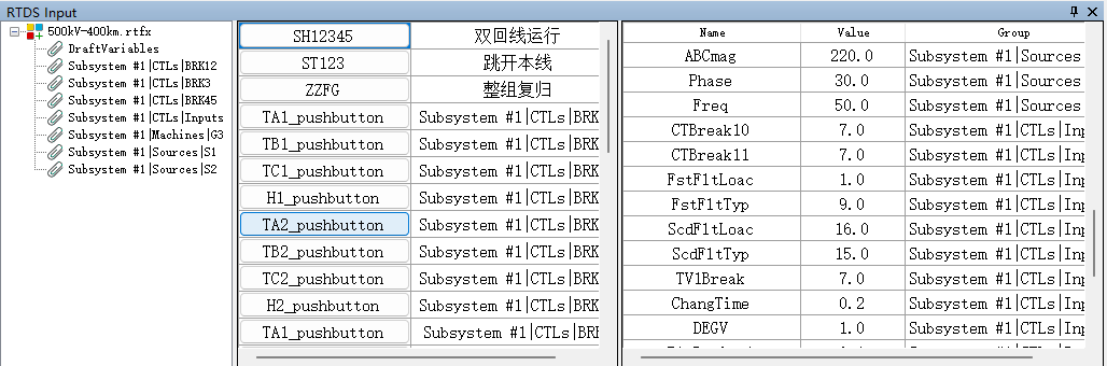This screenshot has height=367, width=1108.
Task: Click paperclip icon beside Sources|S1
Action: point(55,153)
